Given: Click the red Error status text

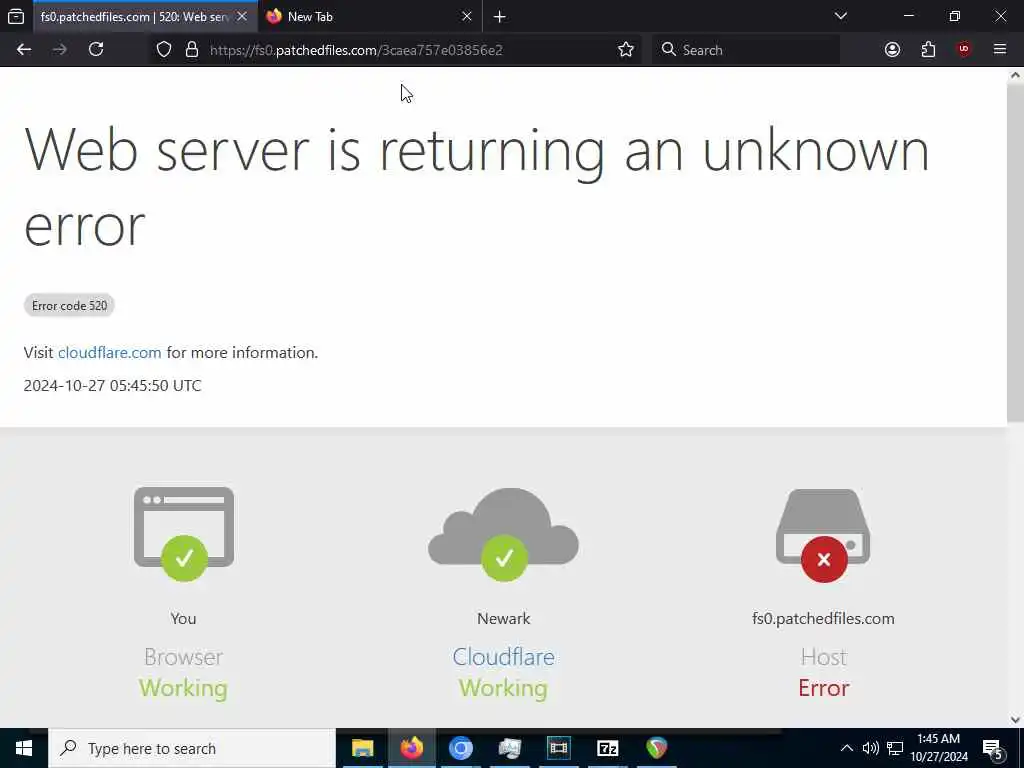Looking at the screenshot, I should [x=824, y=688].
